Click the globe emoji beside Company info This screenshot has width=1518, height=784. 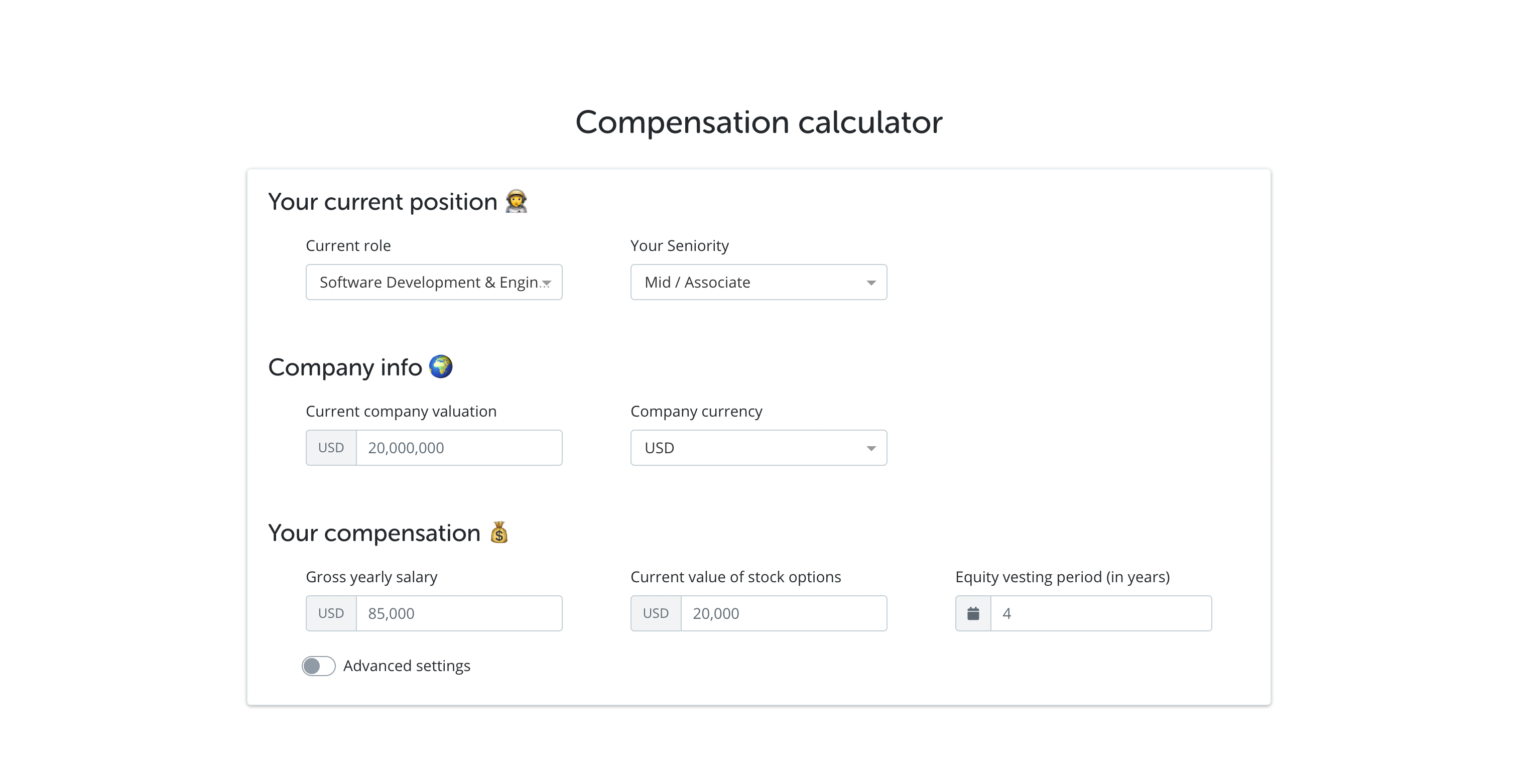pyautogui.click(x=441, y=366)
